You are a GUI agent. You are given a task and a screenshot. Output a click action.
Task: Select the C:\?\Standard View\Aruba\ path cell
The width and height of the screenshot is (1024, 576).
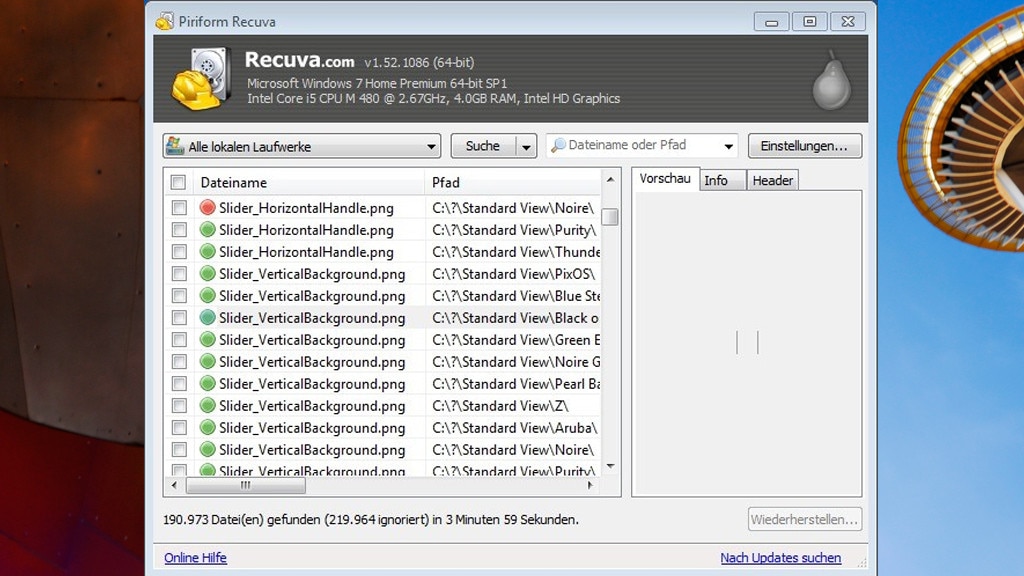[x=513, y=428]
